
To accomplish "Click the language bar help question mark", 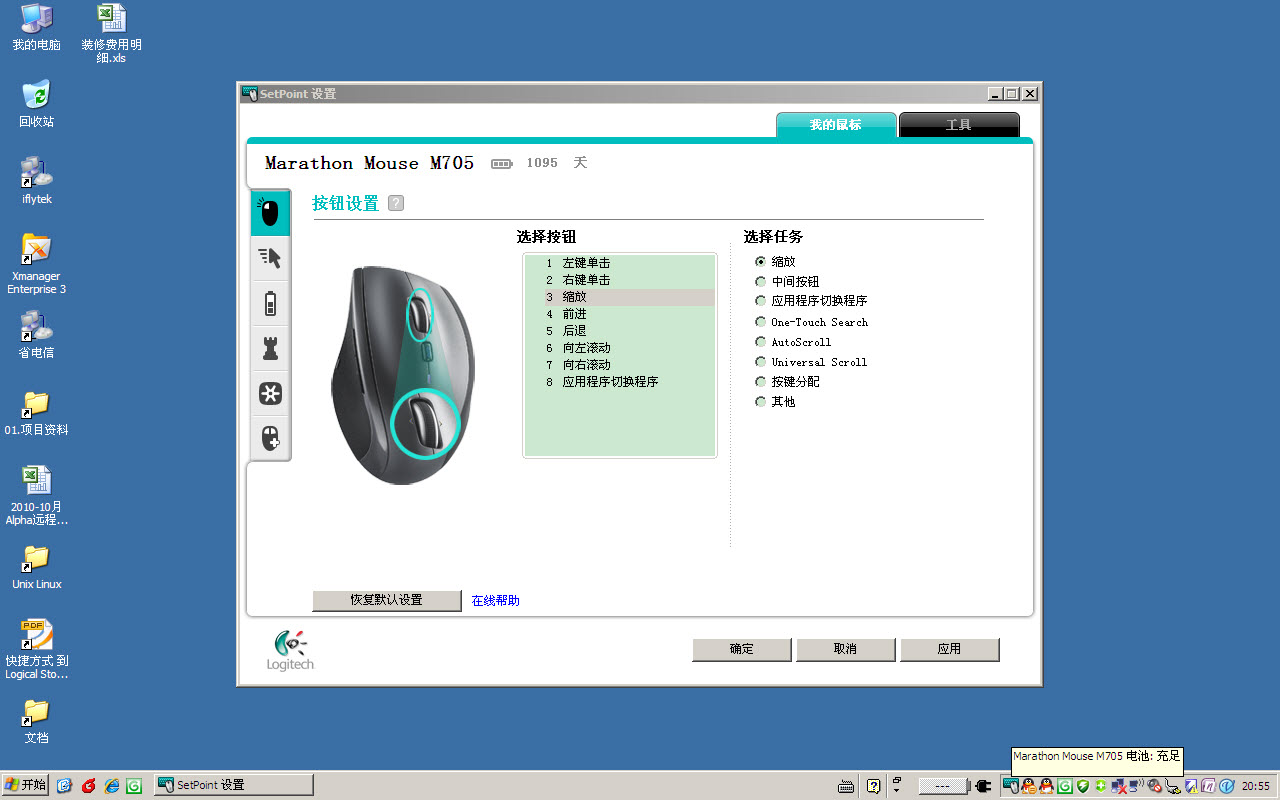I will (873, 785).
